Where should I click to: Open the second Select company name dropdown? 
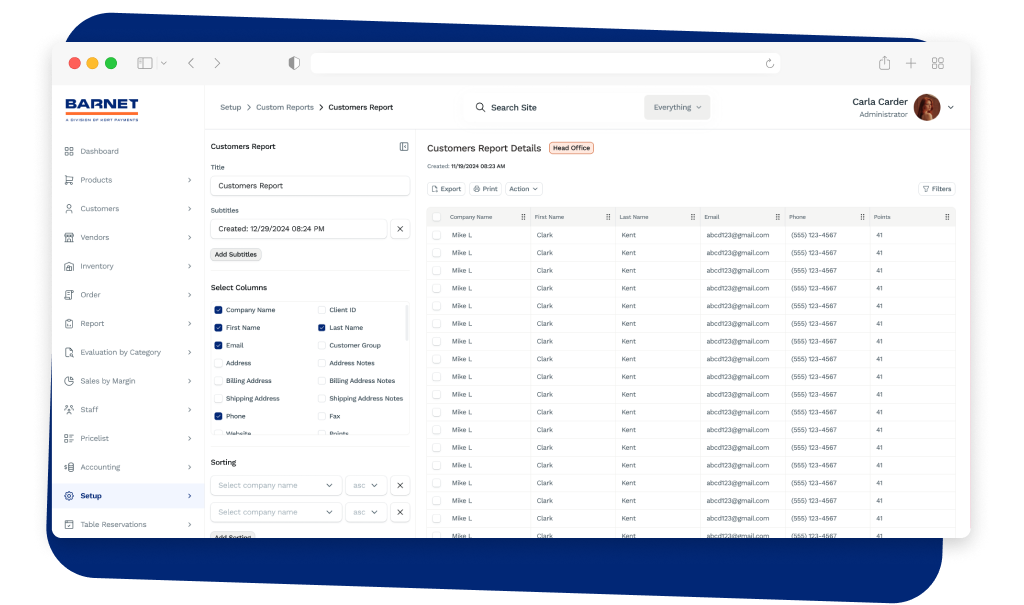276,512
